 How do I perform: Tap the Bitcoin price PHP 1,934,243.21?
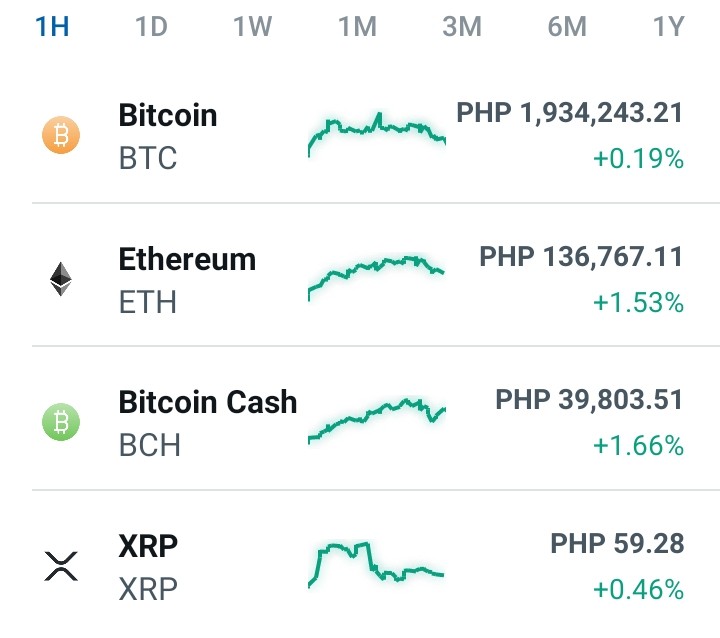(x=569, y=113)
